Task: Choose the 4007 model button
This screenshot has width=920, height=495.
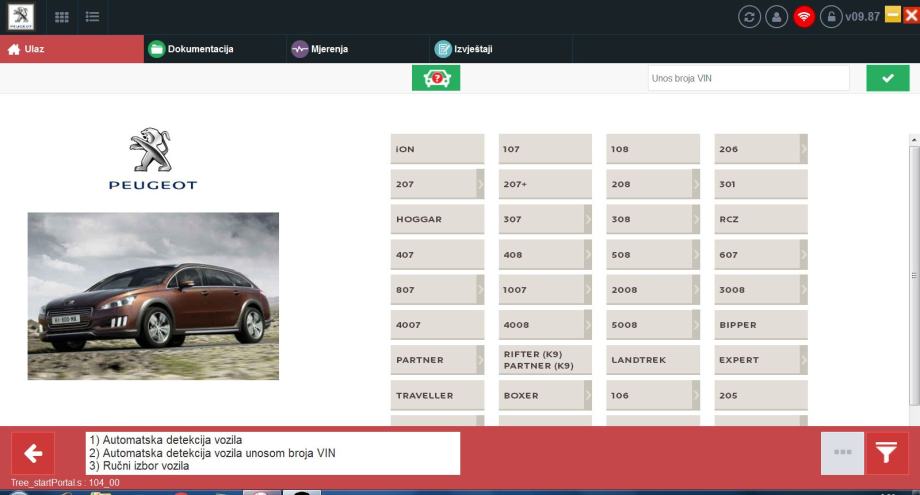Action: pos(437,325)
